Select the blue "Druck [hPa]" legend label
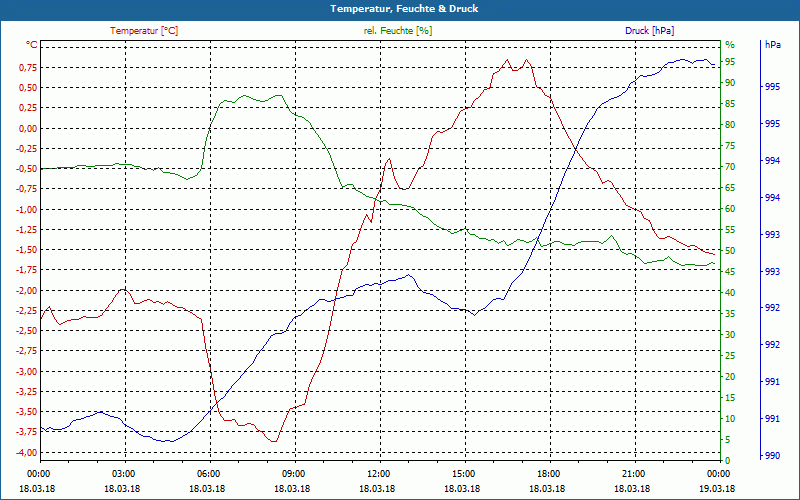800x500 pixels. (x=649, y=31)
